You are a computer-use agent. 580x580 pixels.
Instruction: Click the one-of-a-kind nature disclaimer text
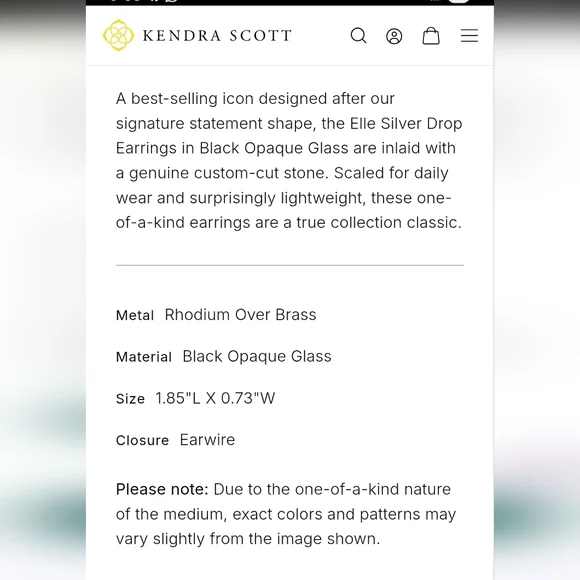pyautogui.click(x=286, y=514)
